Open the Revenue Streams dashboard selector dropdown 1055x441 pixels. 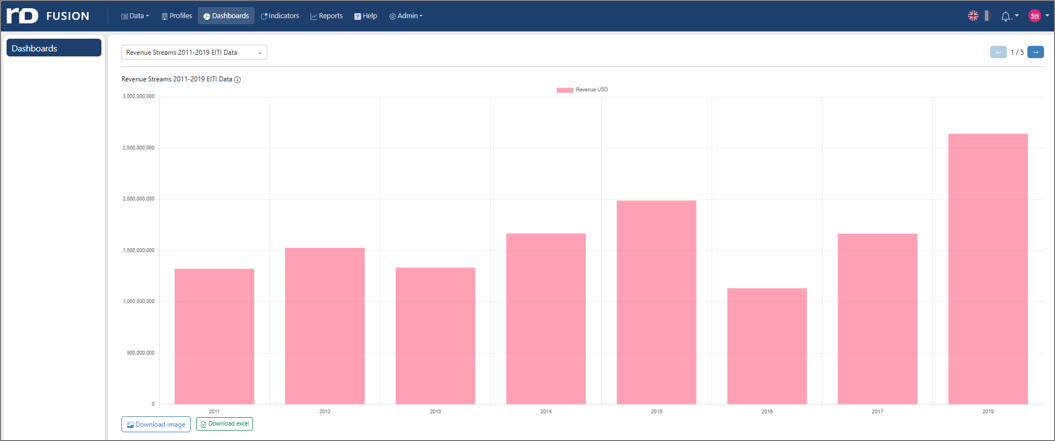pyautogui.click(x=194, y=53)
